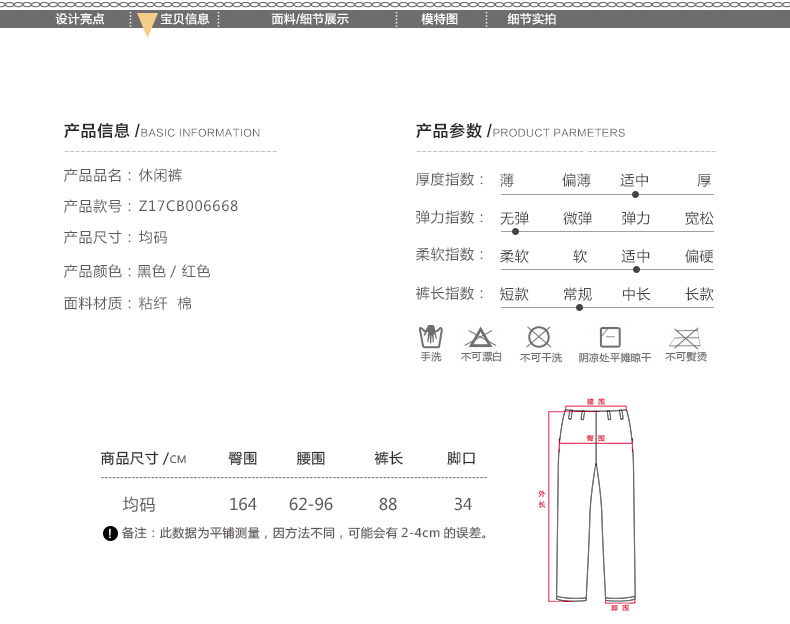Click the color value 黑色 / 红色
This screenshot has width=790, height=624.
174,271
